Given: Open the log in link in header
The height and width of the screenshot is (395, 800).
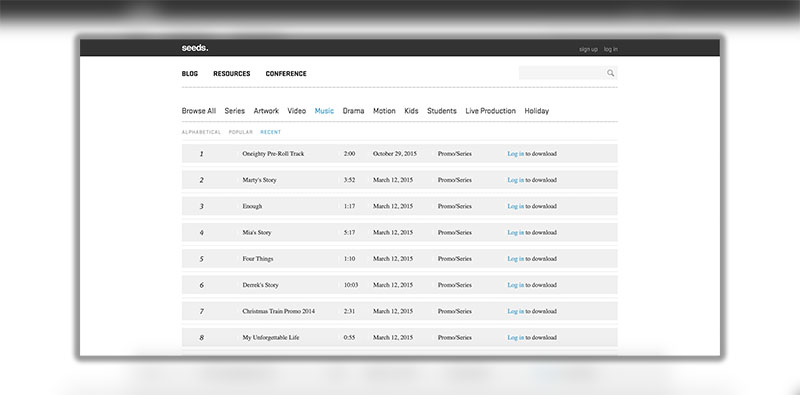Looking at the screenshot, I should (611, 50).
